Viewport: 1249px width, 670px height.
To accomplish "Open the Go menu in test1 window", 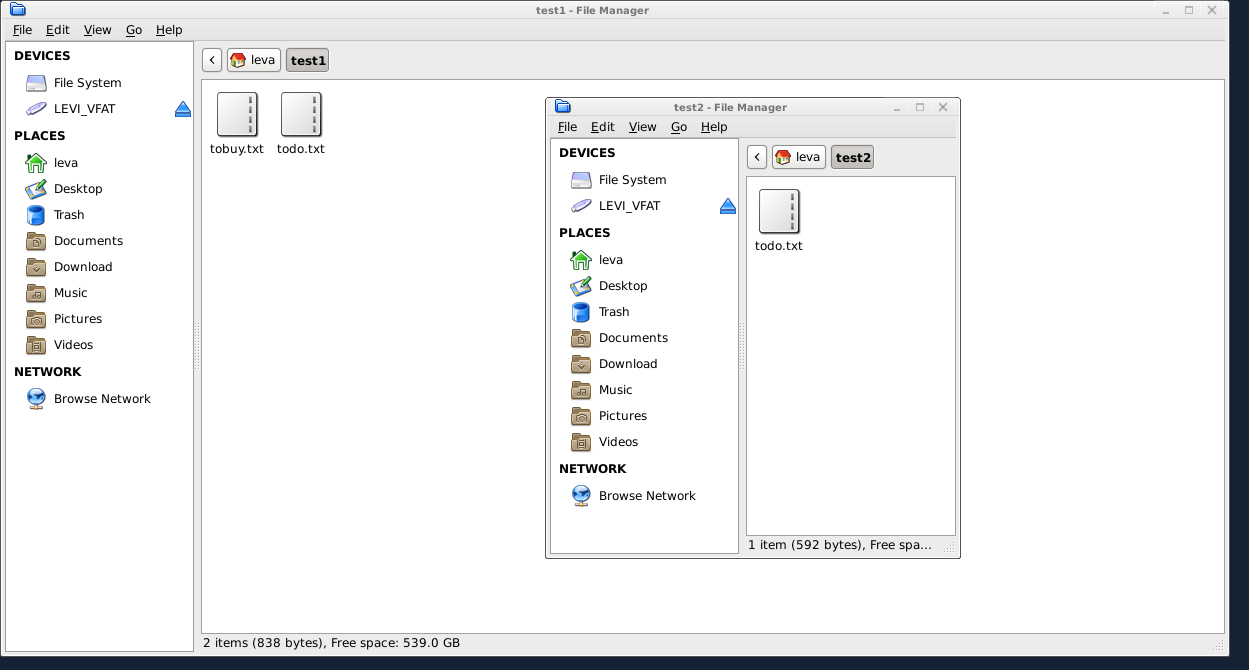I will [134, 30].
